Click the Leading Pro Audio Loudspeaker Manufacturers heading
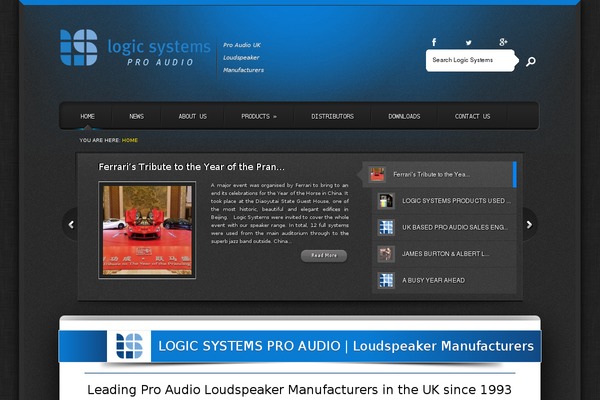This screenshot has width=600, height=400. point(299,390)
